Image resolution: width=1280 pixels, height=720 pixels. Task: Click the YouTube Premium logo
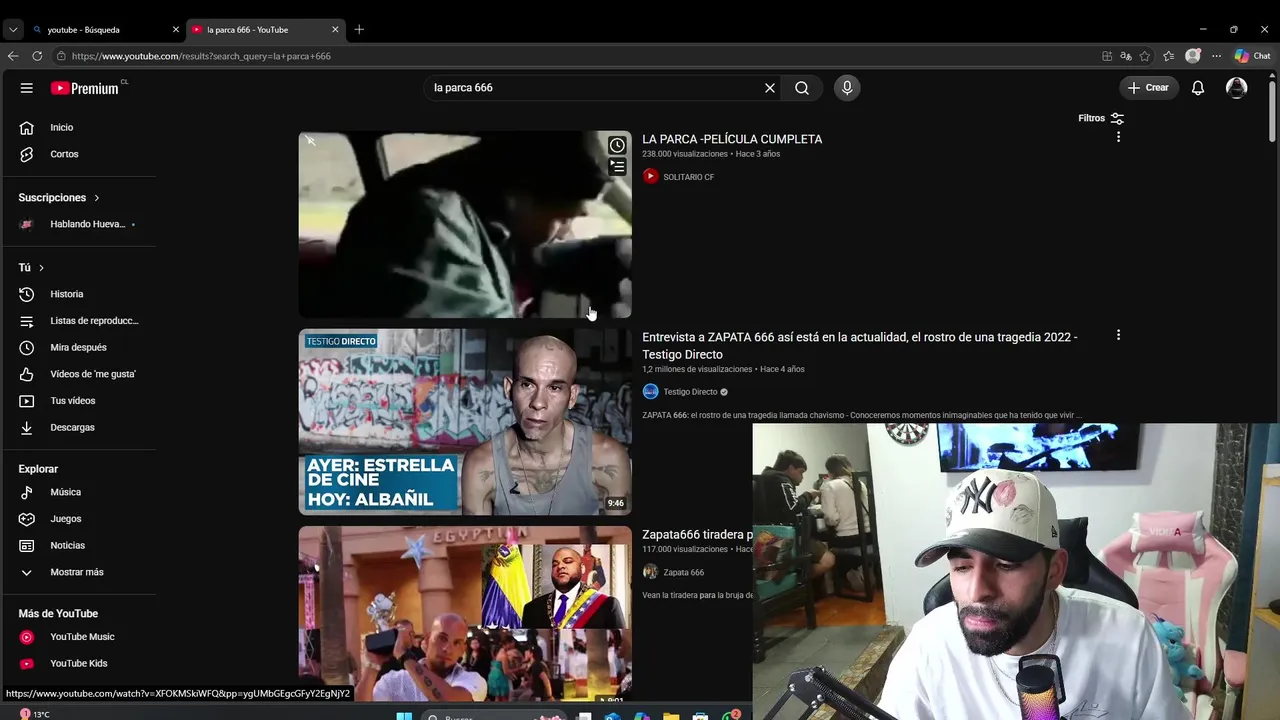(85, 88)
